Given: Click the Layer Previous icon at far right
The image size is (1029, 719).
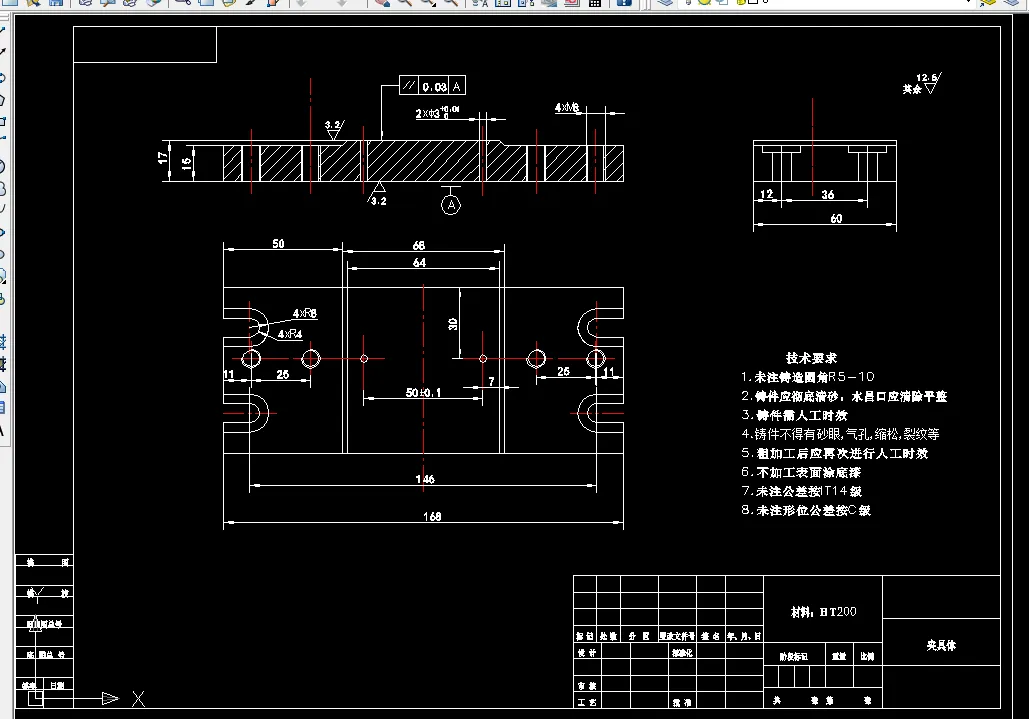Looking at the screenshot, I should pos(1009,3).
